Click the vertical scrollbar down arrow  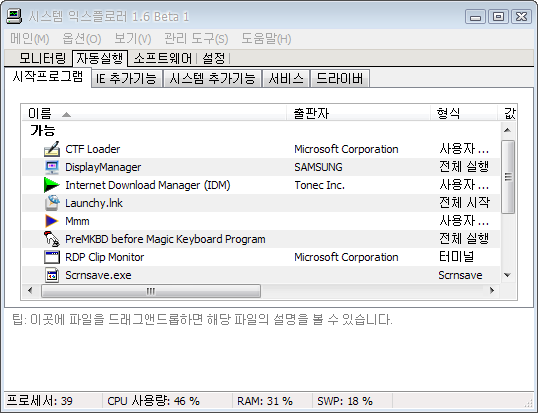coord(507,275)
